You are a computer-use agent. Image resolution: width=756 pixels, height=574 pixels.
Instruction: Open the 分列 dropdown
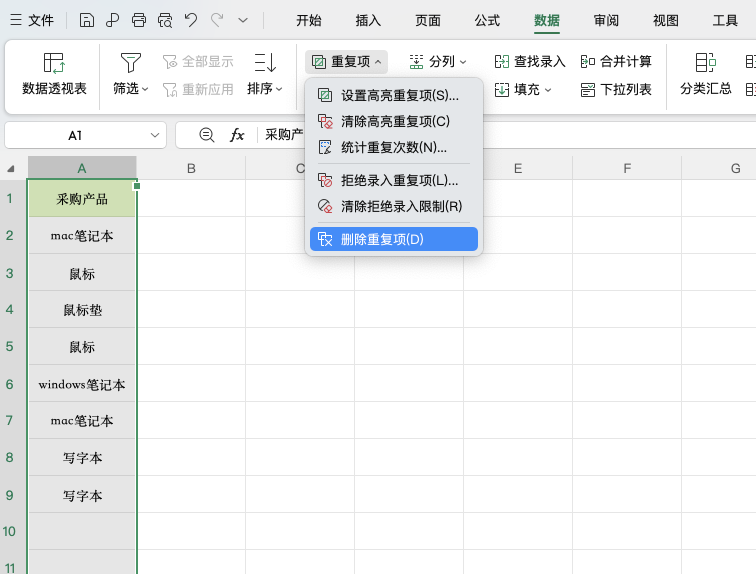coord(438,62)
